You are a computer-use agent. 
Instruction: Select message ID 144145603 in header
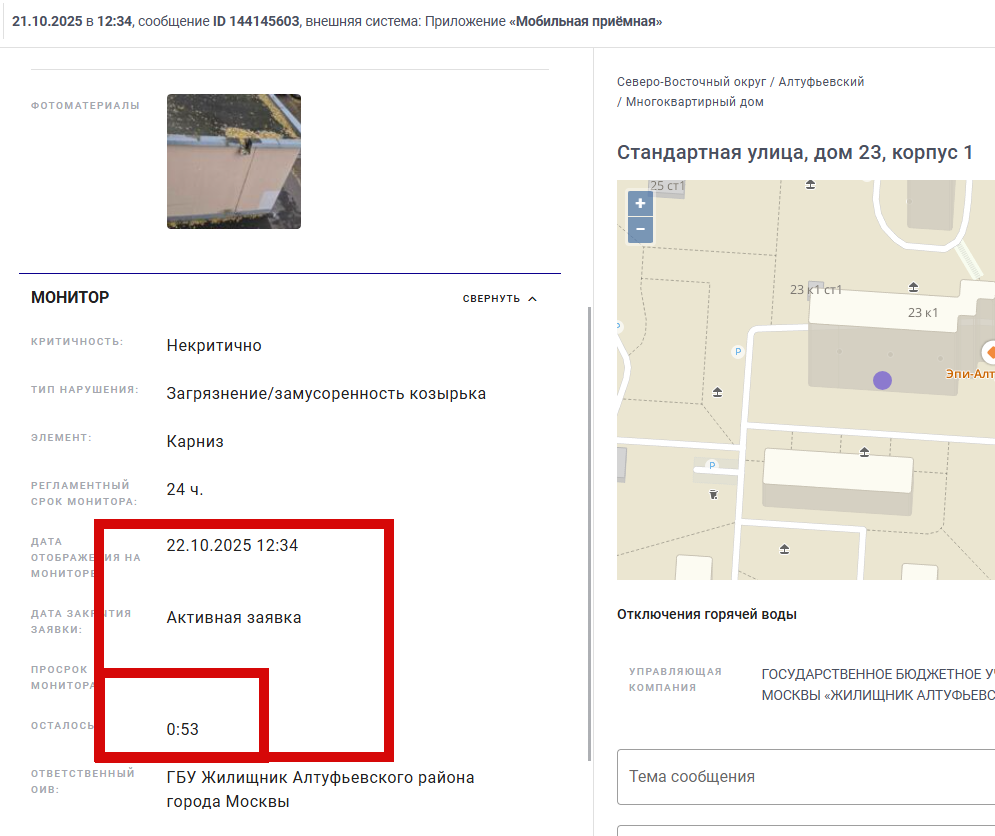(x=256, y=22)
